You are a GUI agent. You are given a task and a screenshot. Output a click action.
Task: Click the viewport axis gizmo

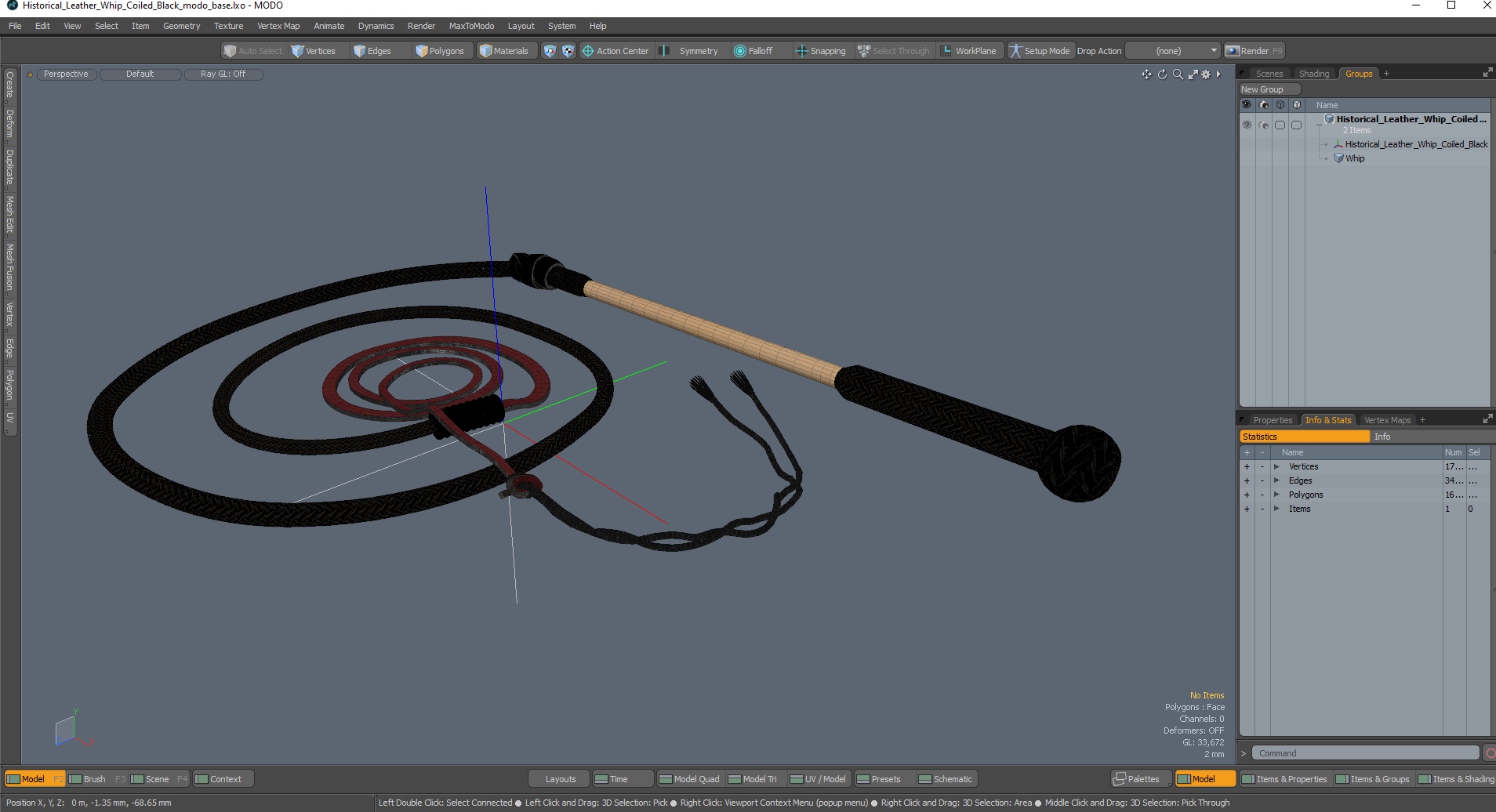[x=74, y=728]
